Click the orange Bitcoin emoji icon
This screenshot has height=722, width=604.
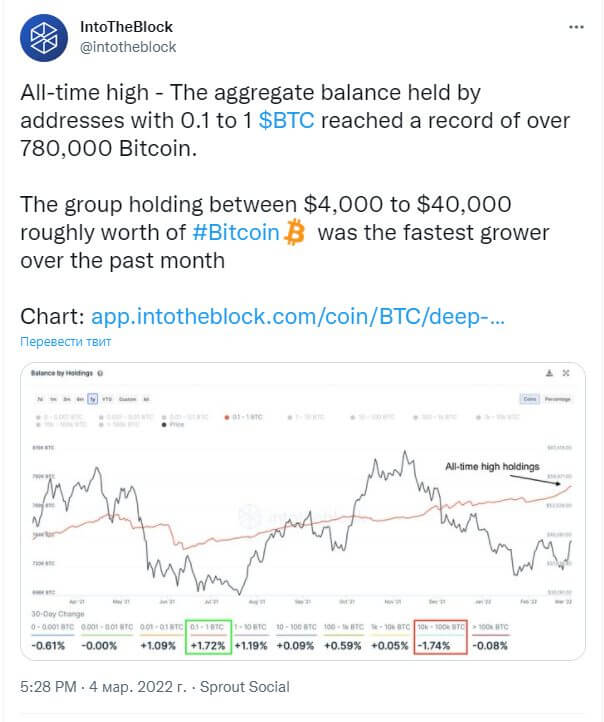(x=295, y=232)
